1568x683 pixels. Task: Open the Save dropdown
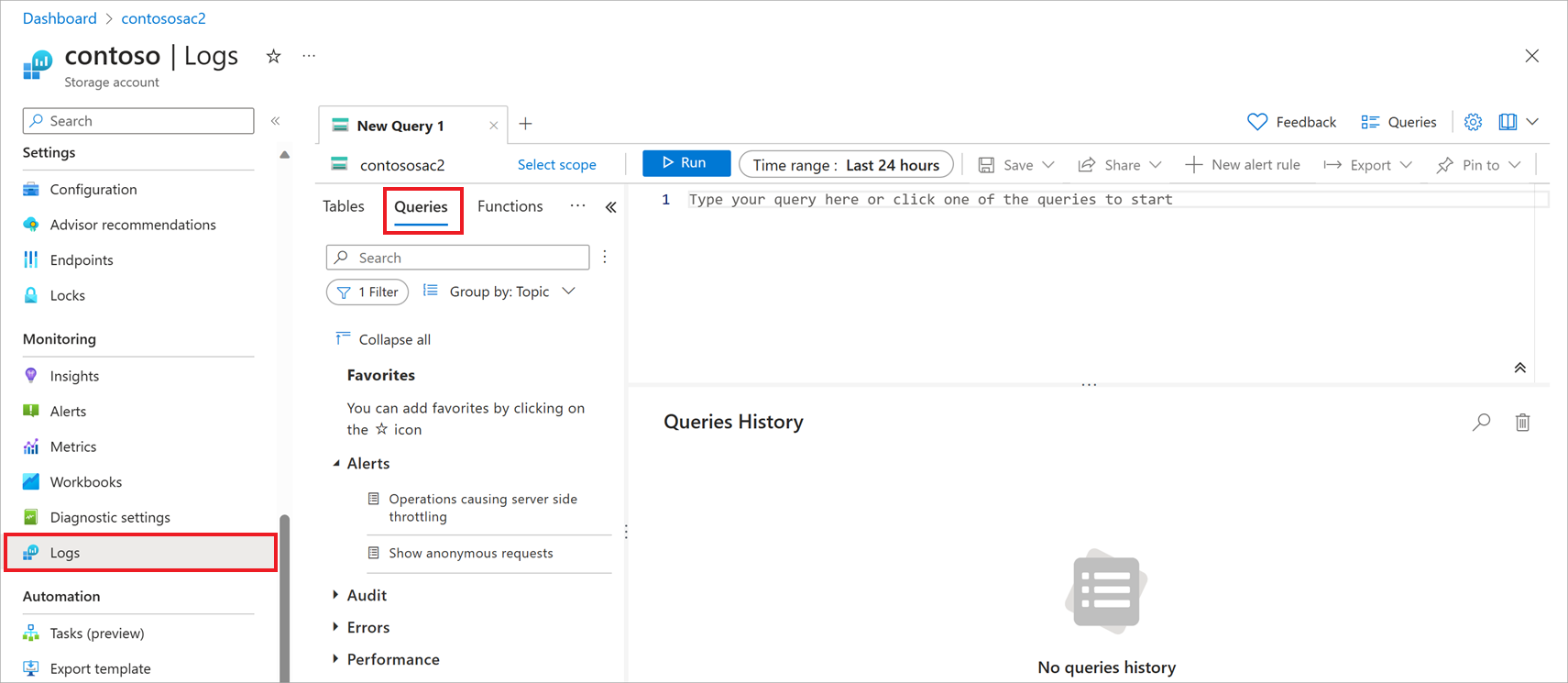pos(1016,165)
